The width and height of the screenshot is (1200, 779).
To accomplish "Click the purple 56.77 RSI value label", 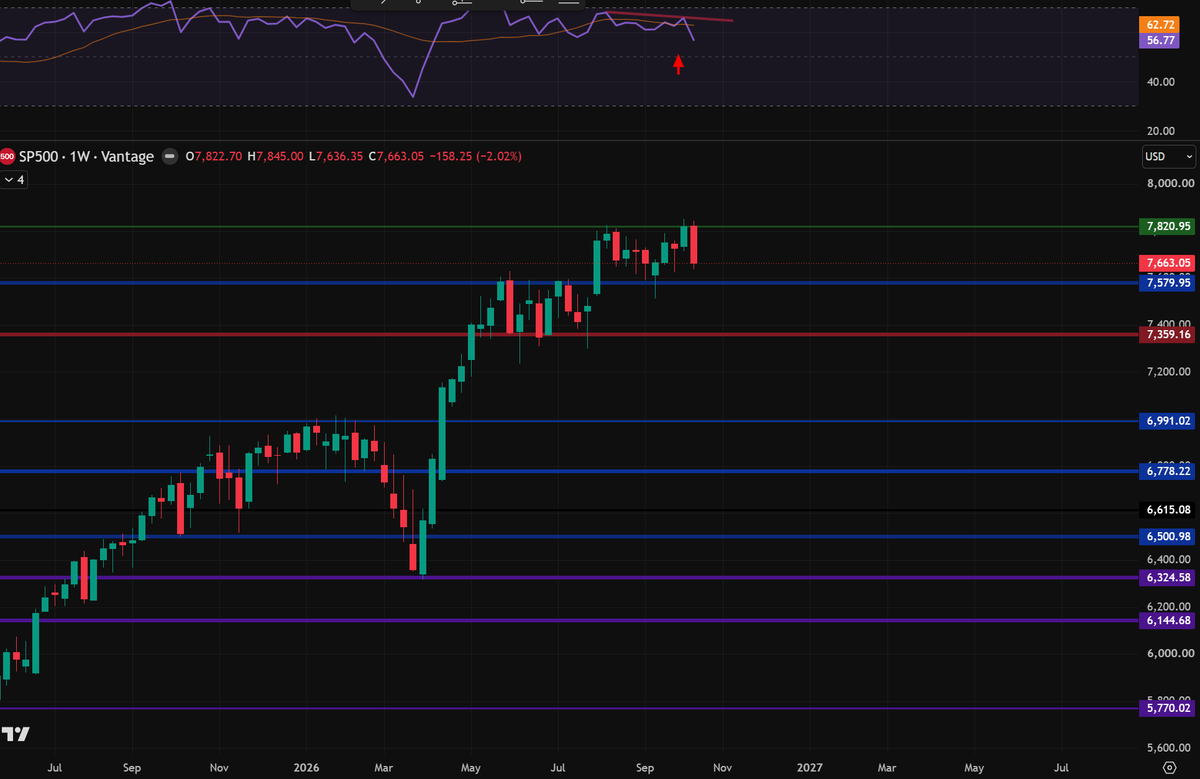I will 1158,41.
